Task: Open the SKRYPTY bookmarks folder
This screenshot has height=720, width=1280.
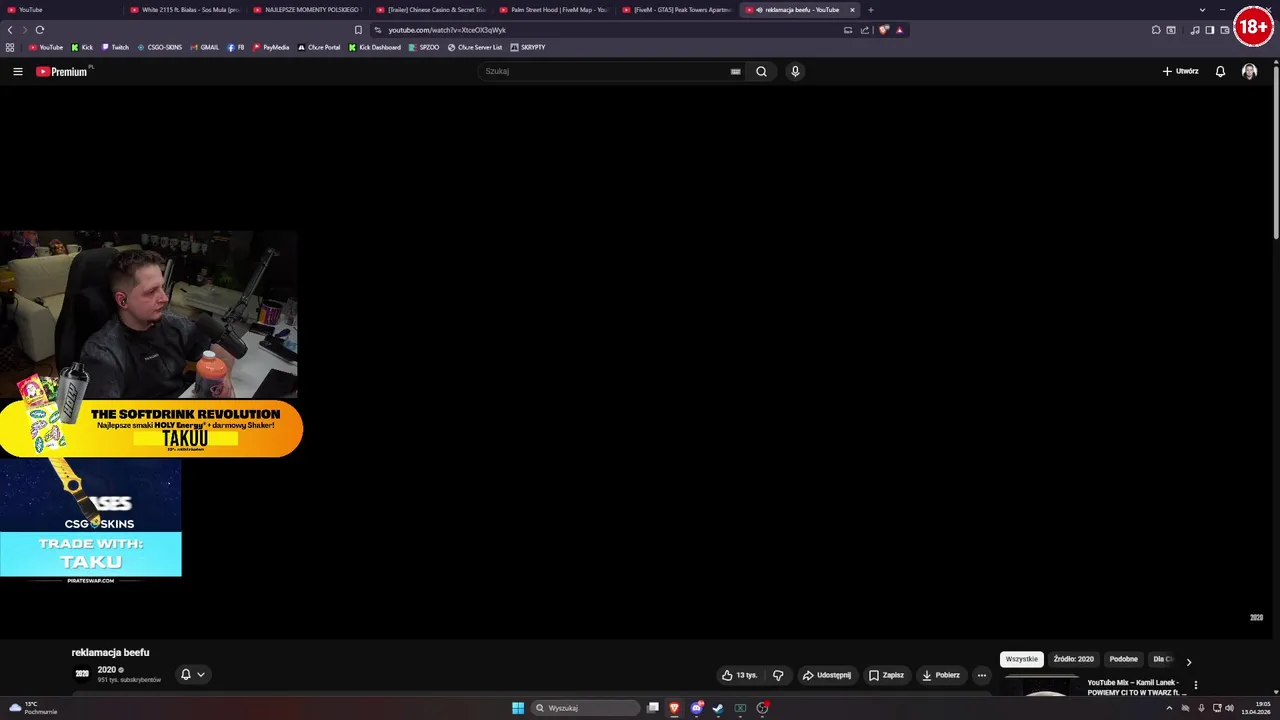Action: click(528, 47)
